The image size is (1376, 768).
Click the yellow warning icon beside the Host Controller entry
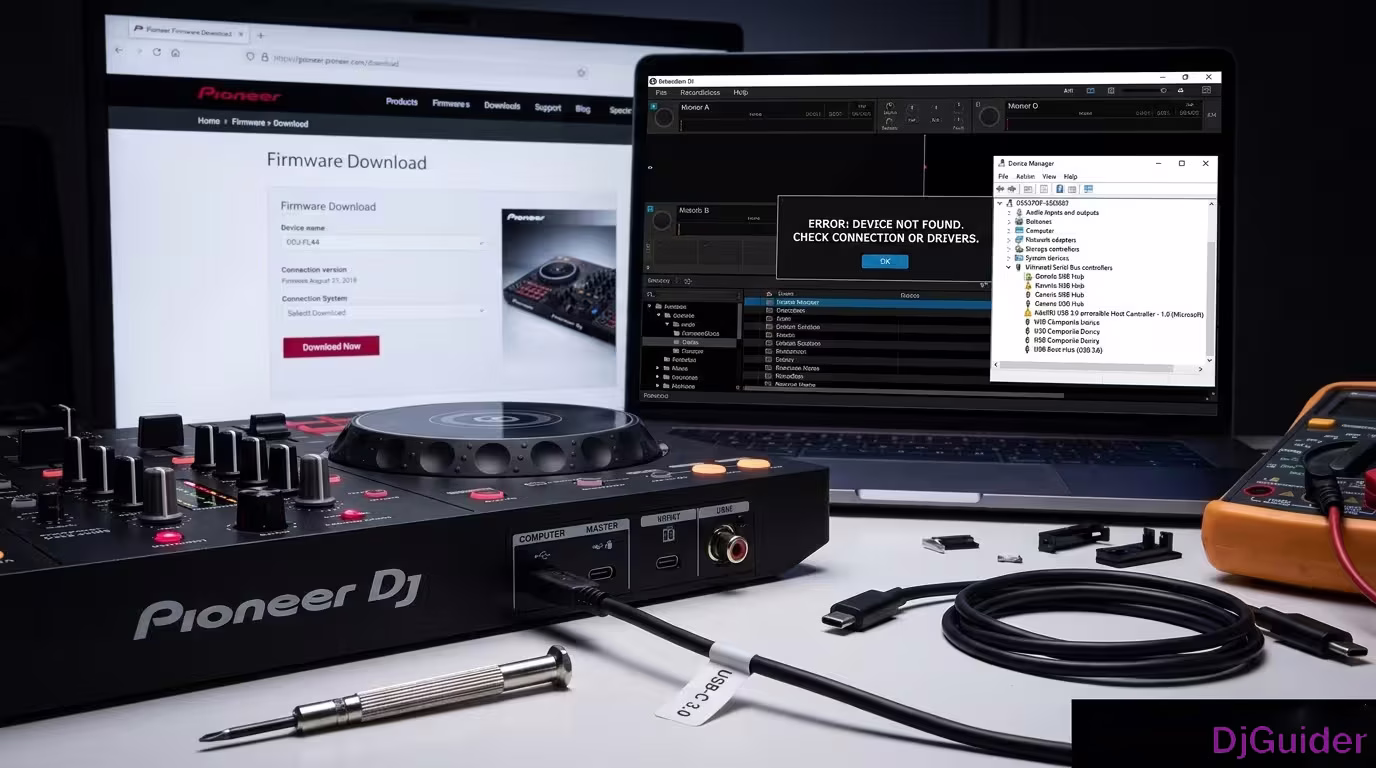coord(1028,313)
